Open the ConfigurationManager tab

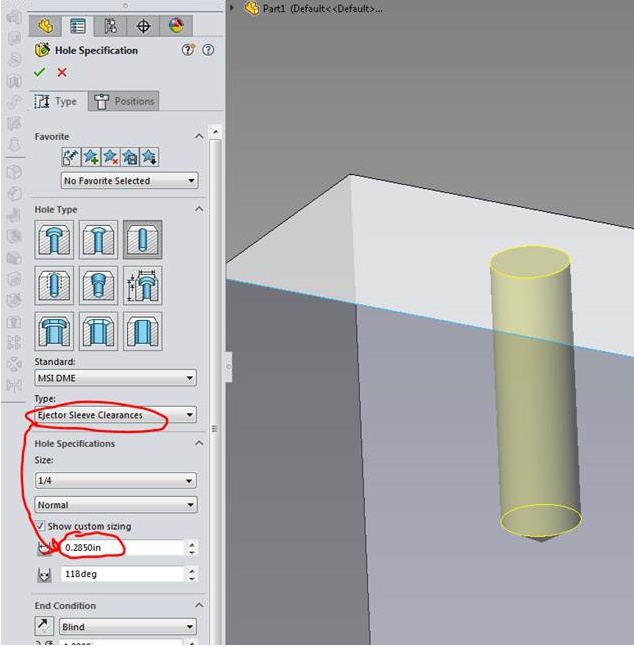[110, 26]
